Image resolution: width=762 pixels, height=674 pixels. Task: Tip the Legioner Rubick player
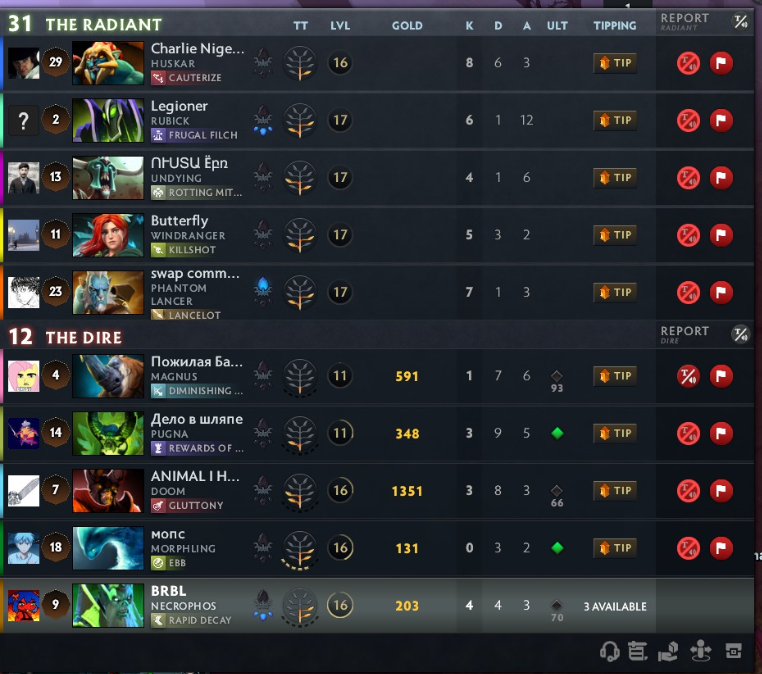pyautogui.click(x=615, y=120)
